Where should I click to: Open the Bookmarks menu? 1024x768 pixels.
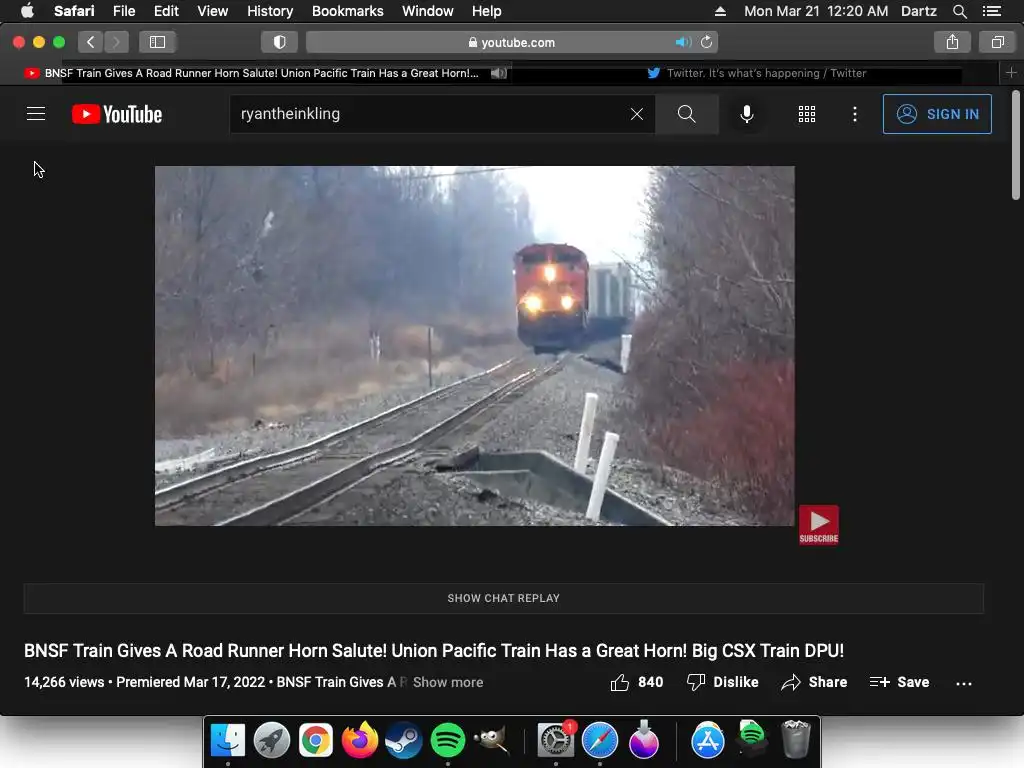(x=347, y=11)
